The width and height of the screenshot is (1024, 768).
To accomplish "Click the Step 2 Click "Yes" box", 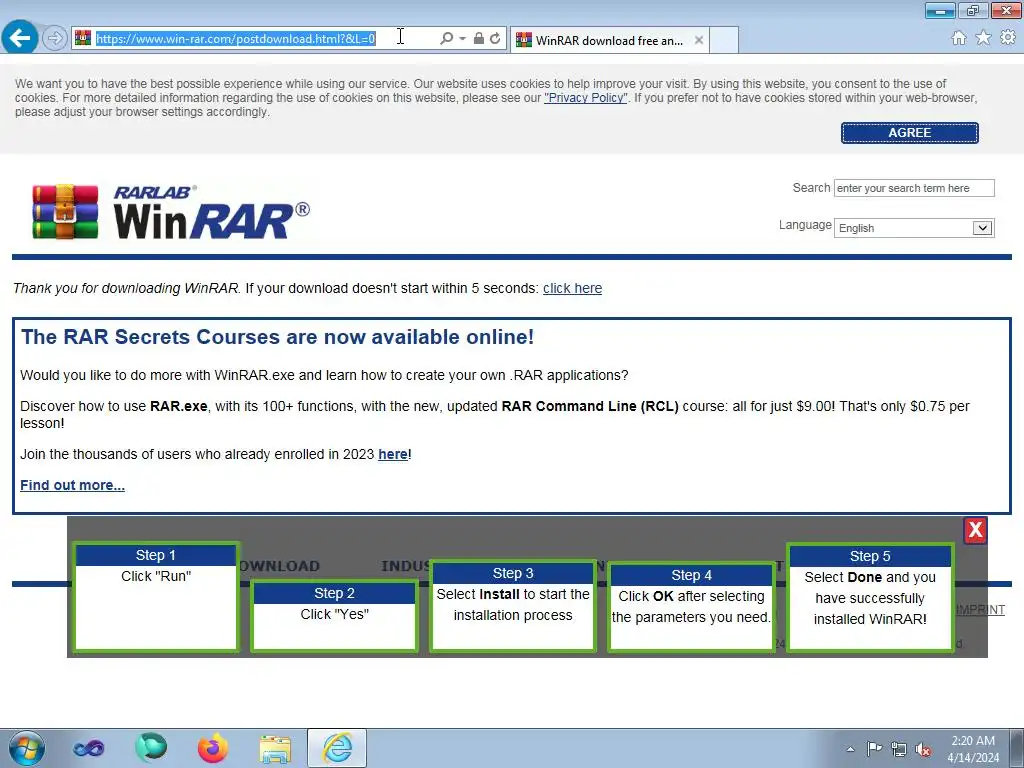I will point(334,615).
